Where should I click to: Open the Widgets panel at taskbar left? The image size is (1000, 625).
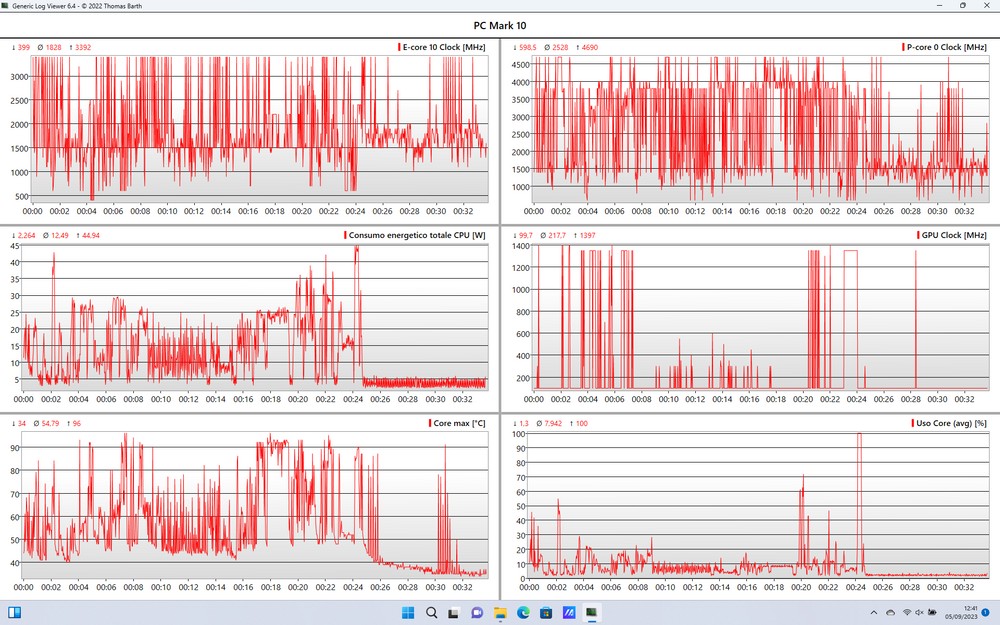(14, 613)
